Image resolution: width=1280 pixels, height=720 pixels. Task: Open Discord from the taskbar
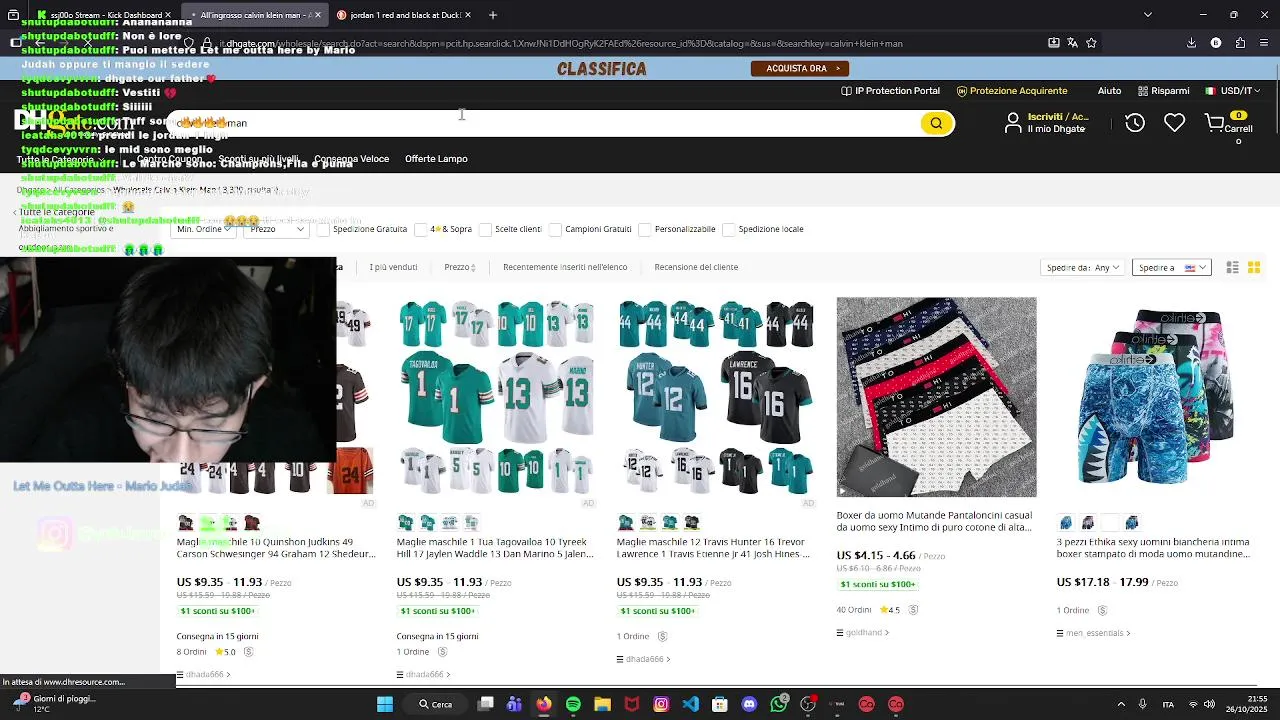click(x=749, y=704)
